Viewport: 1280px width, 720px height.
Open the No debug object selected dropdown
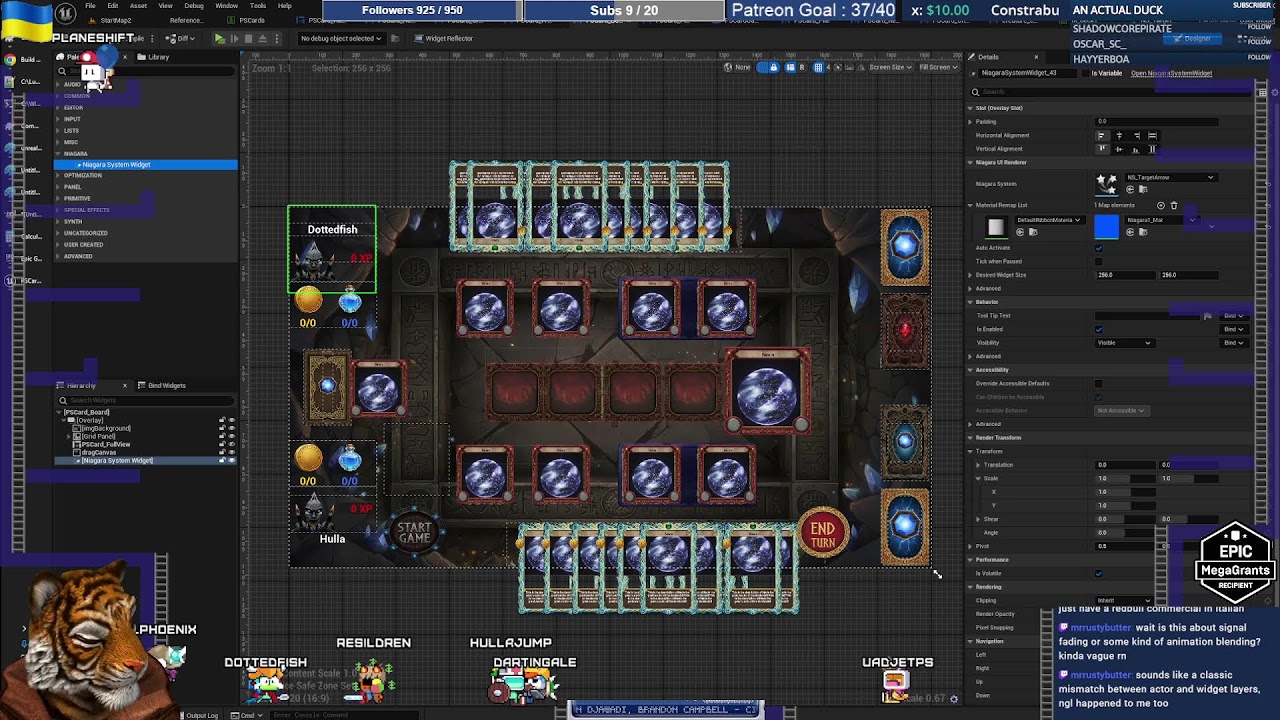coord(341,38)
